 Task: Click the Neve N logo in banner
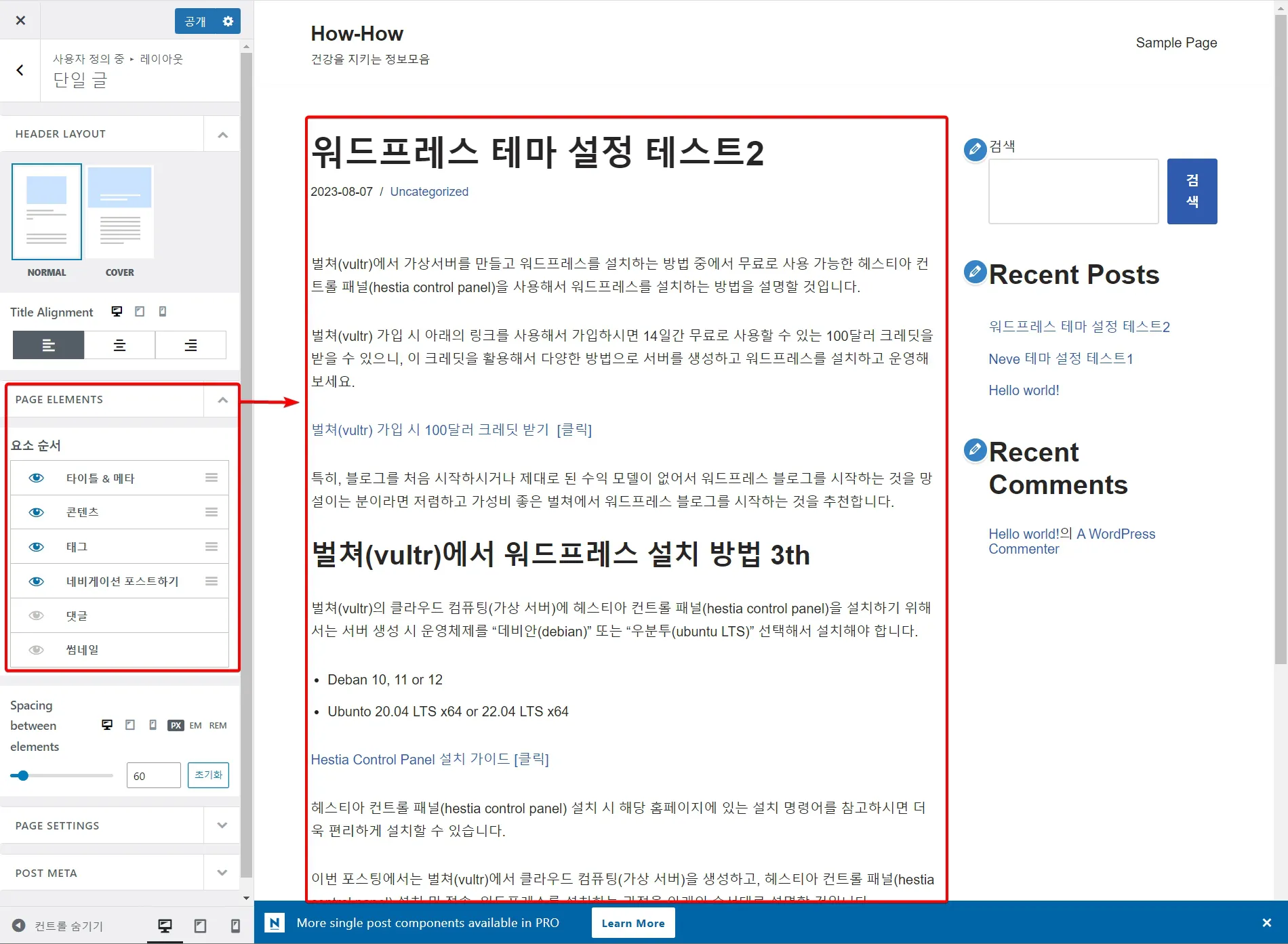click(275, 922)
